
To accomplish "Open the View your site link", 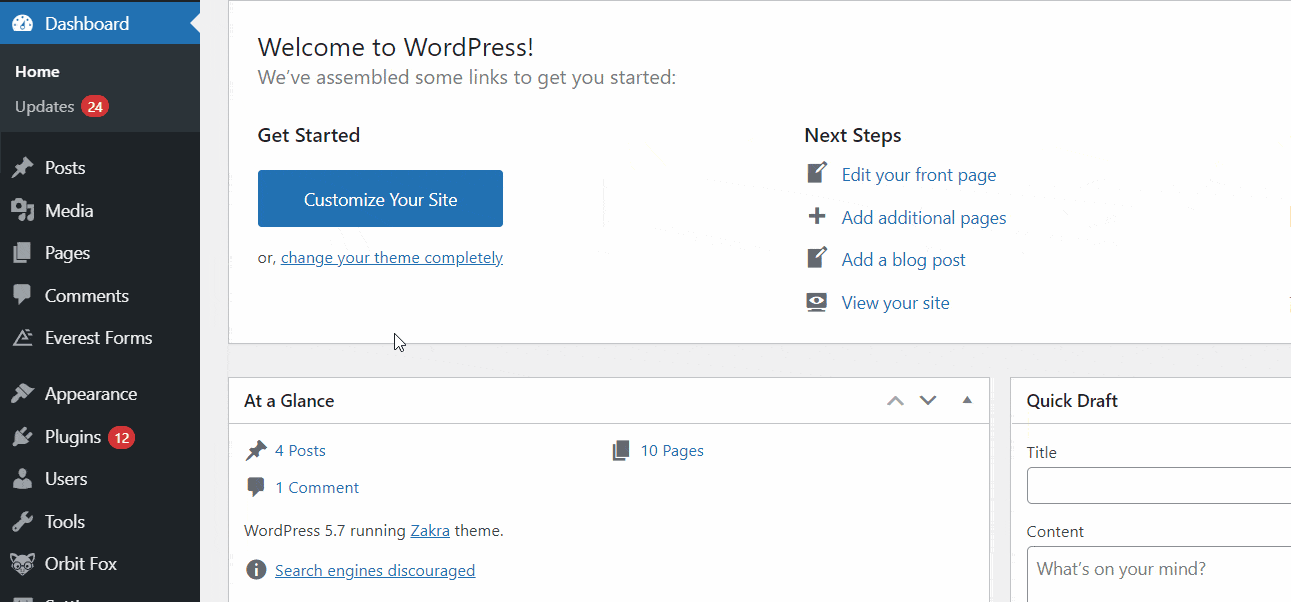I will click(896, 303).
